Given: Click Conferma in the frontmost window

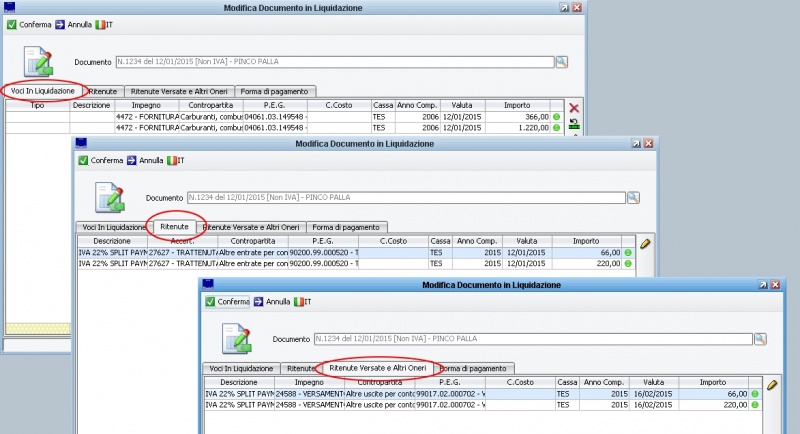Looking at the screenshot, I should [x=226, y=301].
